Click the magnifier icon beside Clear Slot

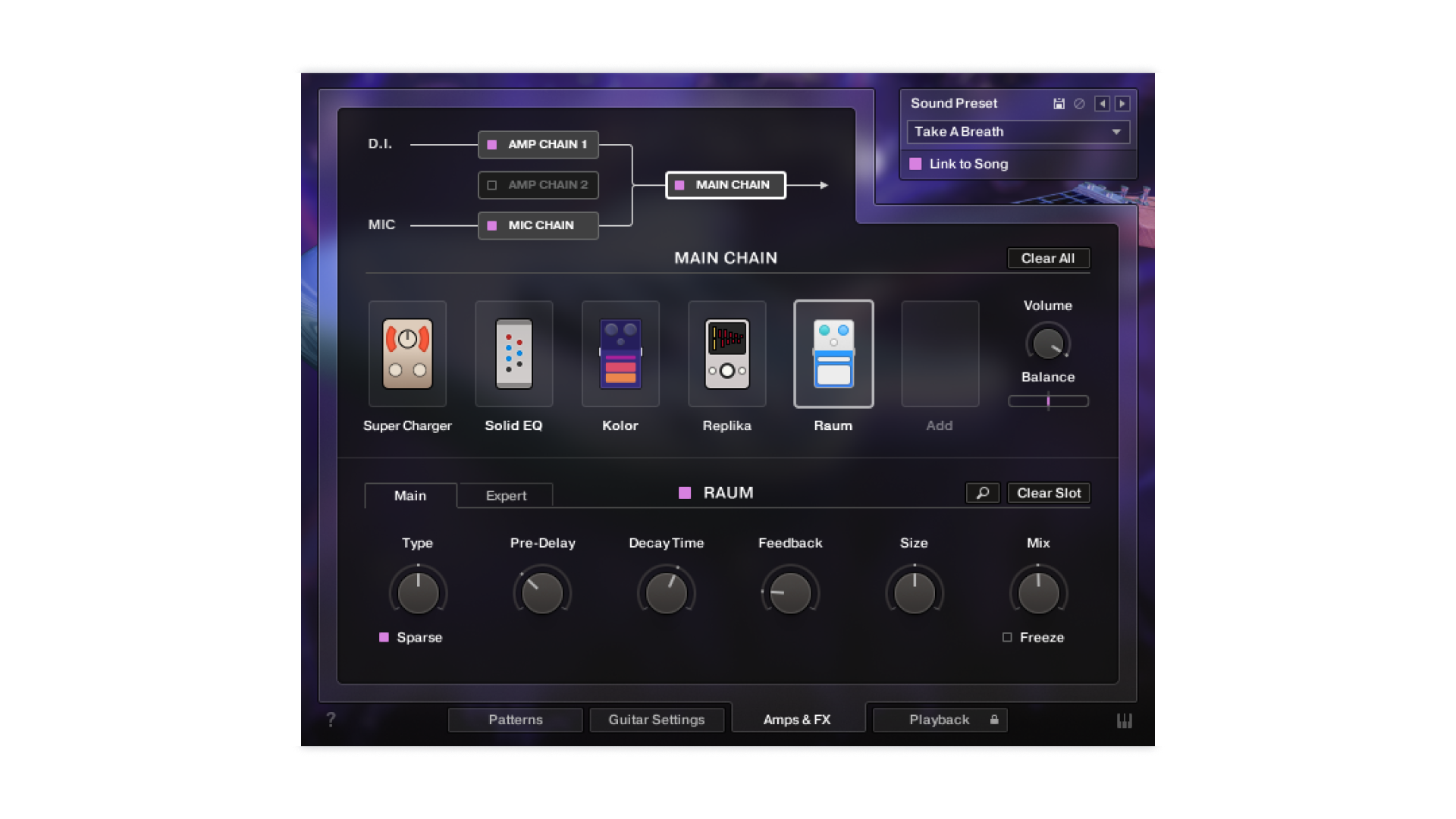pos(983,493)
